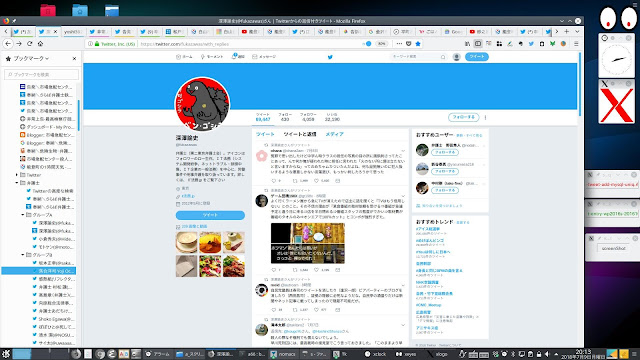Click the blue bookmark star in URL bar

click(x=418, y=44)
